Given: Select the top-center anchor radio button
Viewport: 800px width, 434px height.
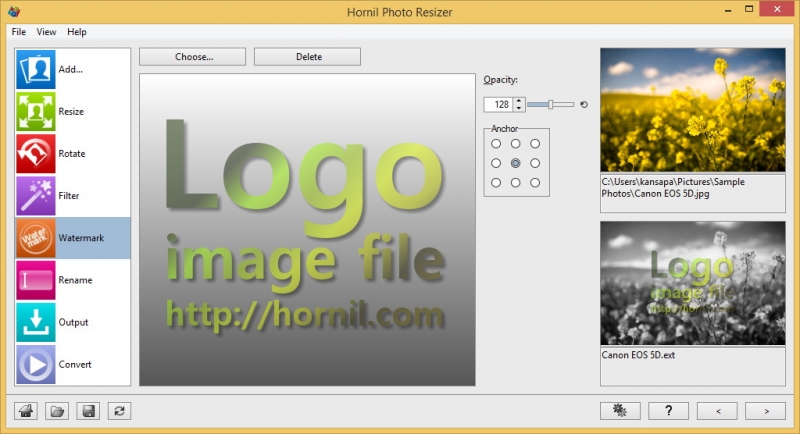Looking at the screenshot, I should pos(515,144).
